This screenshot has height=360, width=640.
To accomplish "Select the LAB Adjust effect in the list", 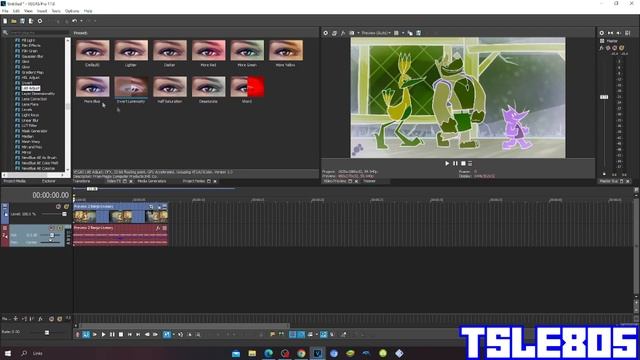I will [x=31, y=88].
